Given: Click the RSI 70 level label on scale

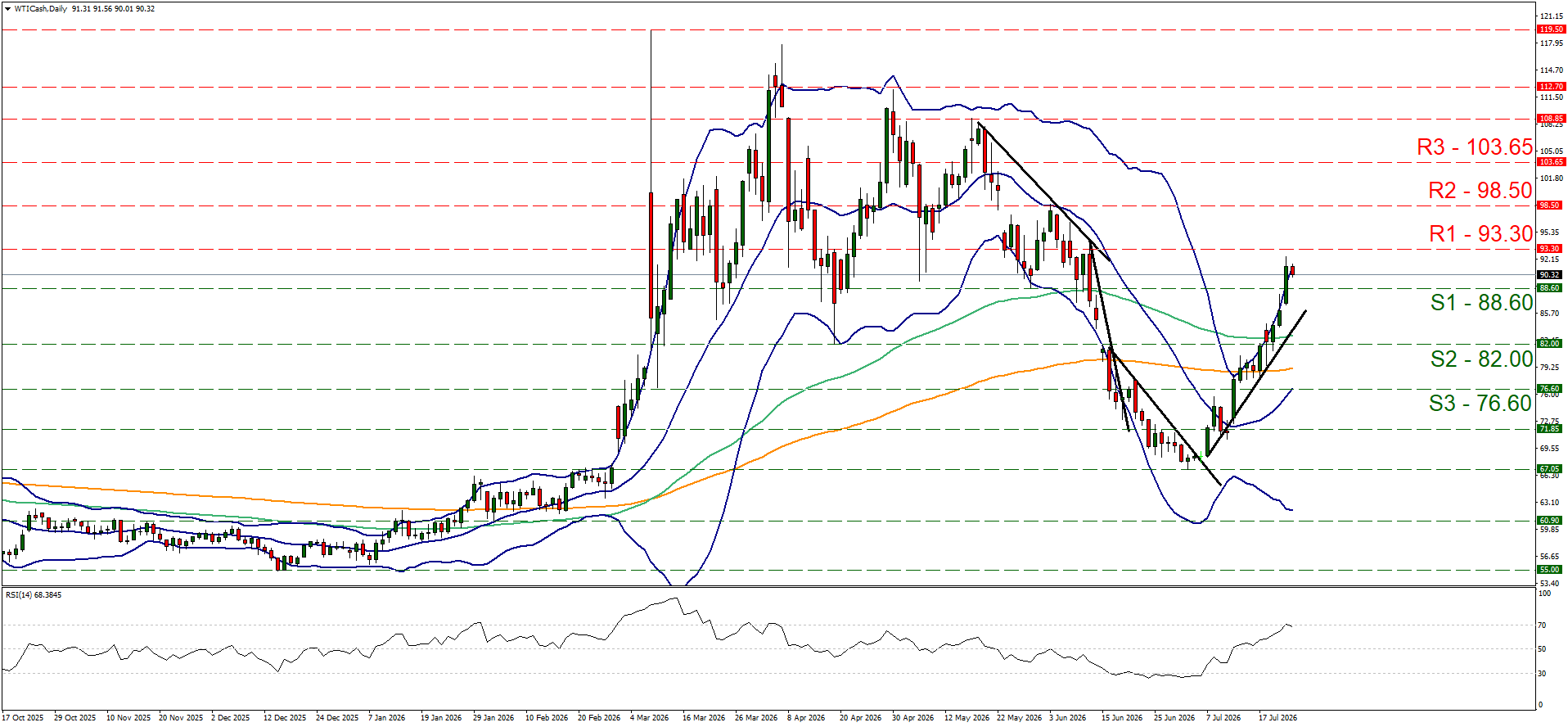Looking at the screenshot, I should tap(1542, 625).
